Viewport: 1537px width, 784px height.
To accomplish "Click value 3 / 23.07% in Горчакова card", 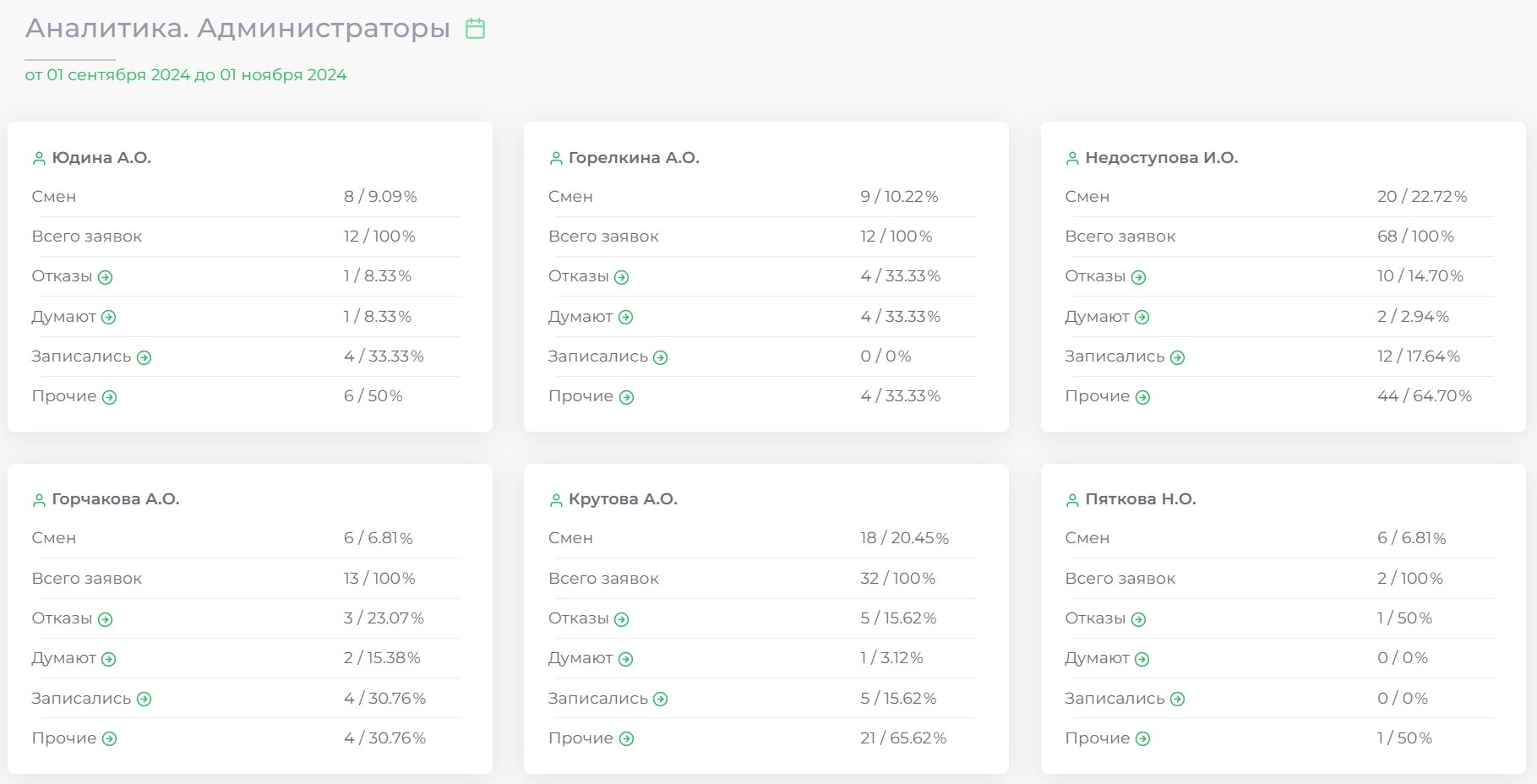I will pyautogui.click(x=384, y=618).
